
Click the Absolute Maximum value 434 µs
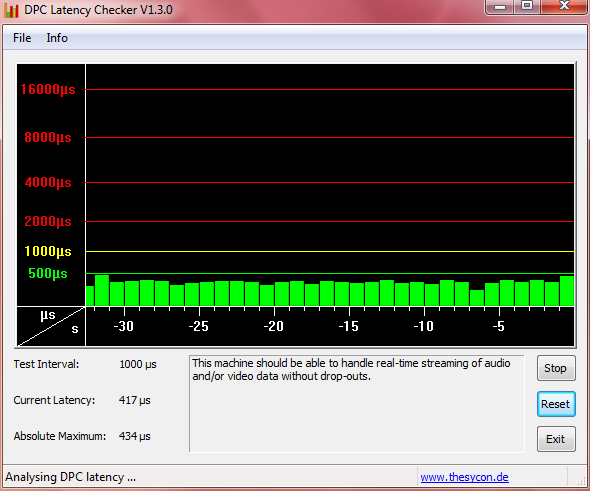tap(135, 436)
